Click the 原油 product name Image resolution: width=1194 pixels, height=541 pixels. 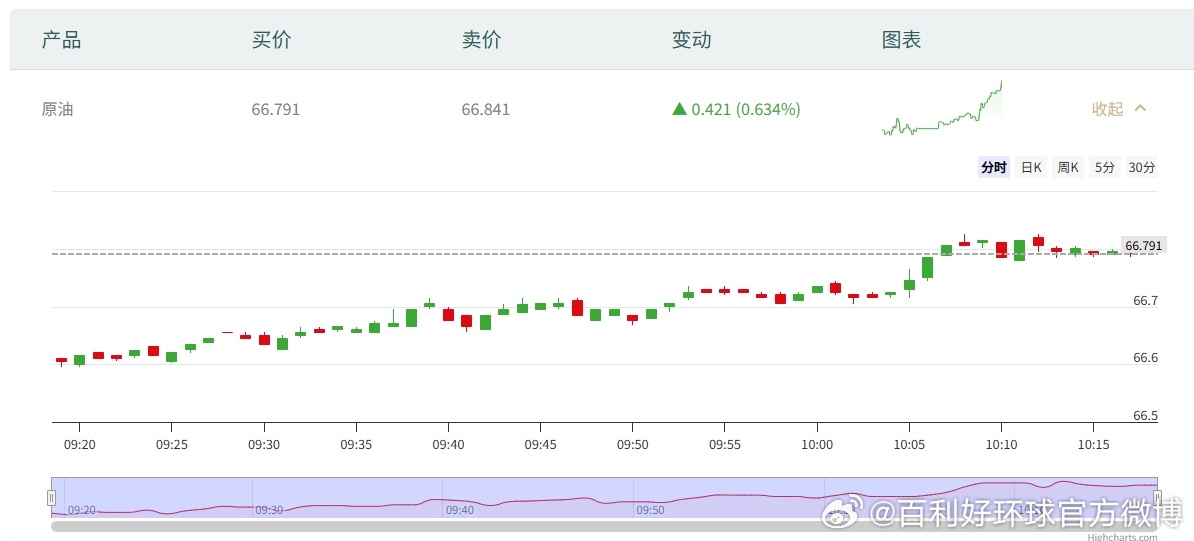pos(57,109)
